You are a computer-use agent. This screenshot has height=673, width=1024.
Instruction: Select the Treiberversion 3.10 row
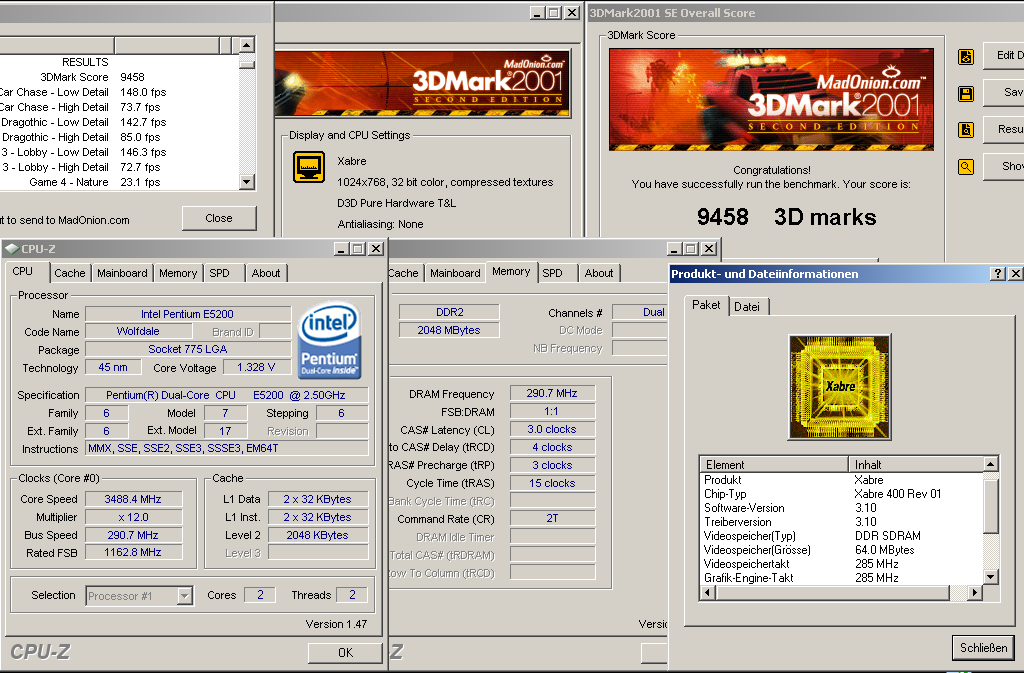point(841,522)
